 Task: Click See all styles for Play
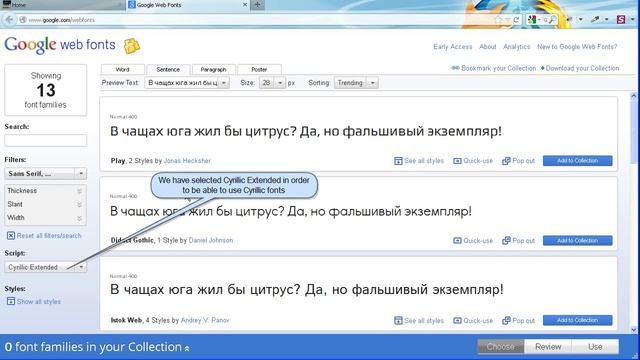point(419,161)
